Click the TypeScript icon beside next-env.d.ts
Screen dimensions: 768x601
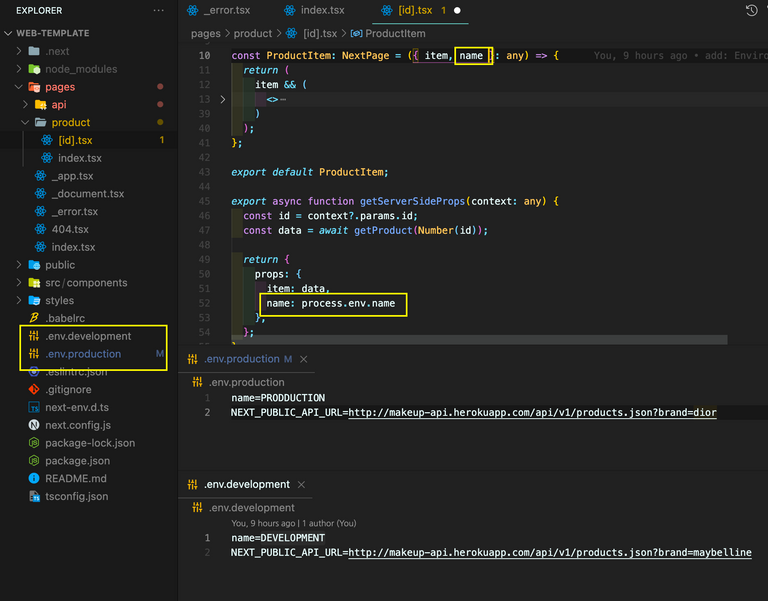coord(34,407)
